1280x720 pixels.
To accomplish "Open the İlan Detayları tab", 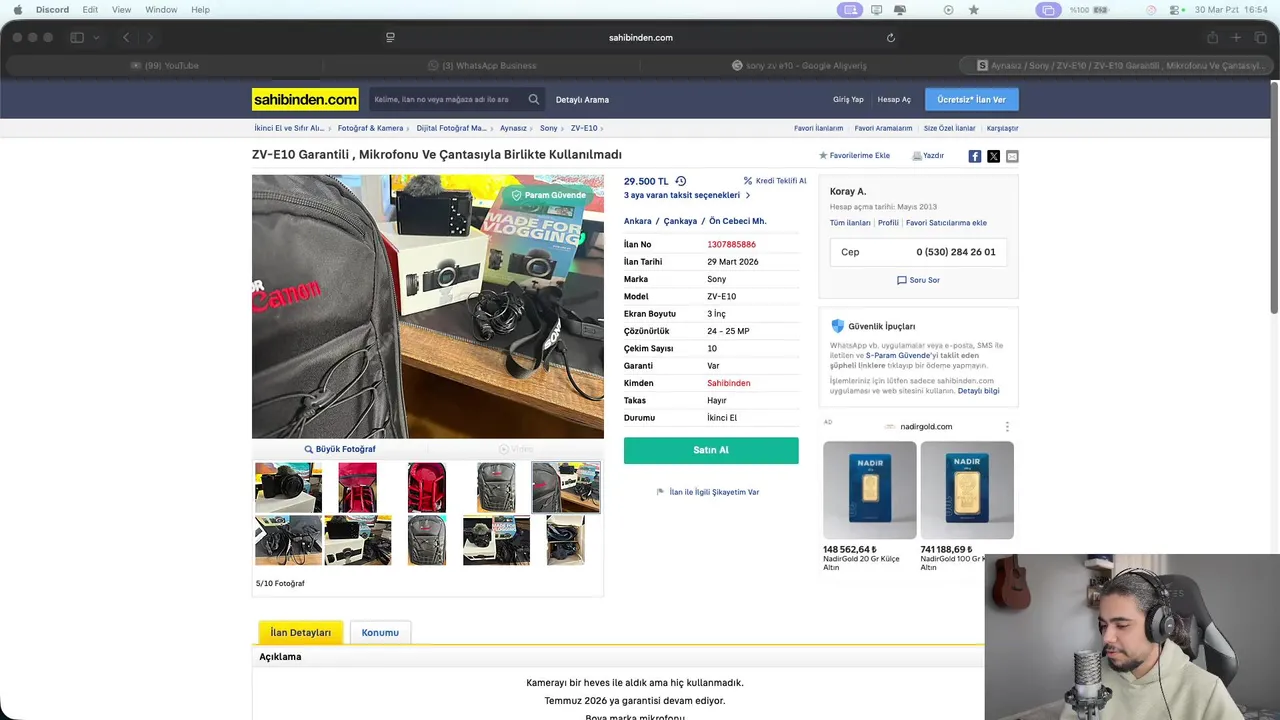I will (x=300, y=632).
